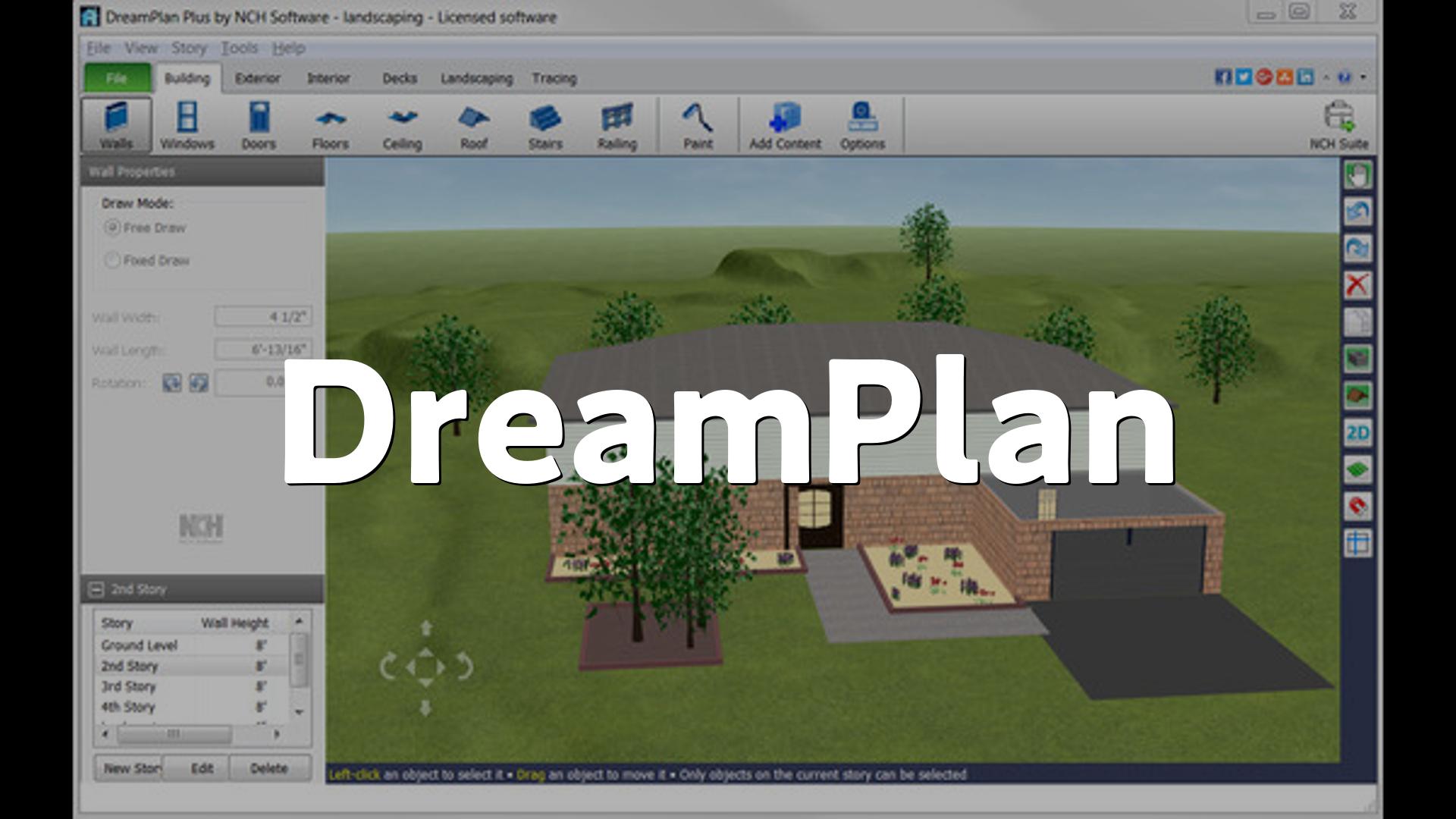This screenshot has height=819, width=1456.
Task: Select 3rd Story in story list
Action: [193, 686]
